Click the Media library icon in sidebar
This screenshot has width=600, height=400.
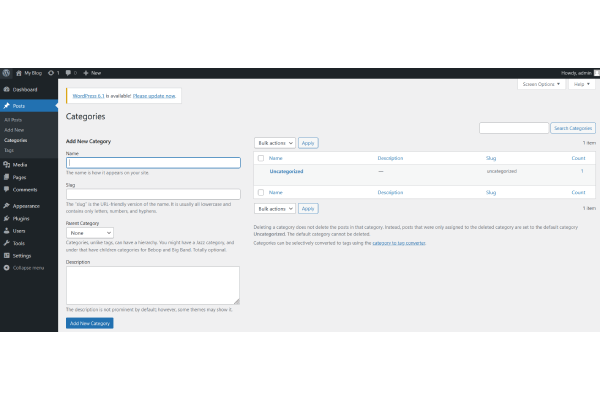tap(7, 164)
